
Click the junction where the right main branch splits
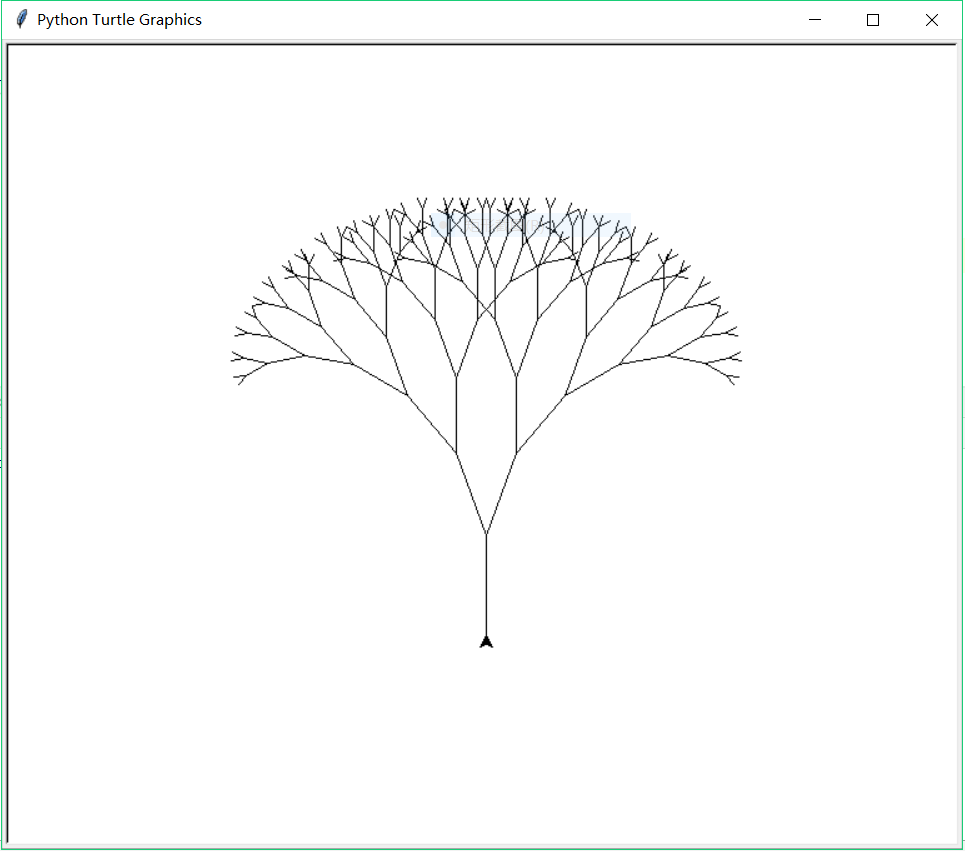point(516,453)
